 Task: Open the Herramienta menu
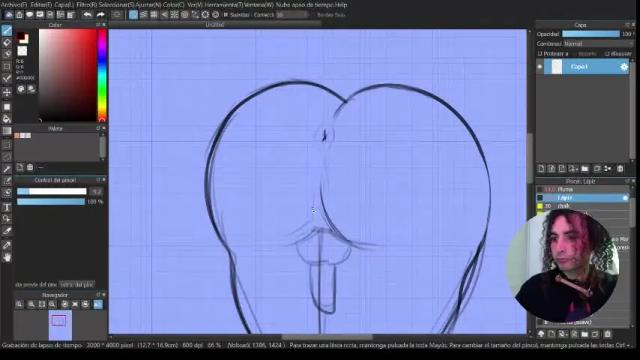tap(223, 5)
